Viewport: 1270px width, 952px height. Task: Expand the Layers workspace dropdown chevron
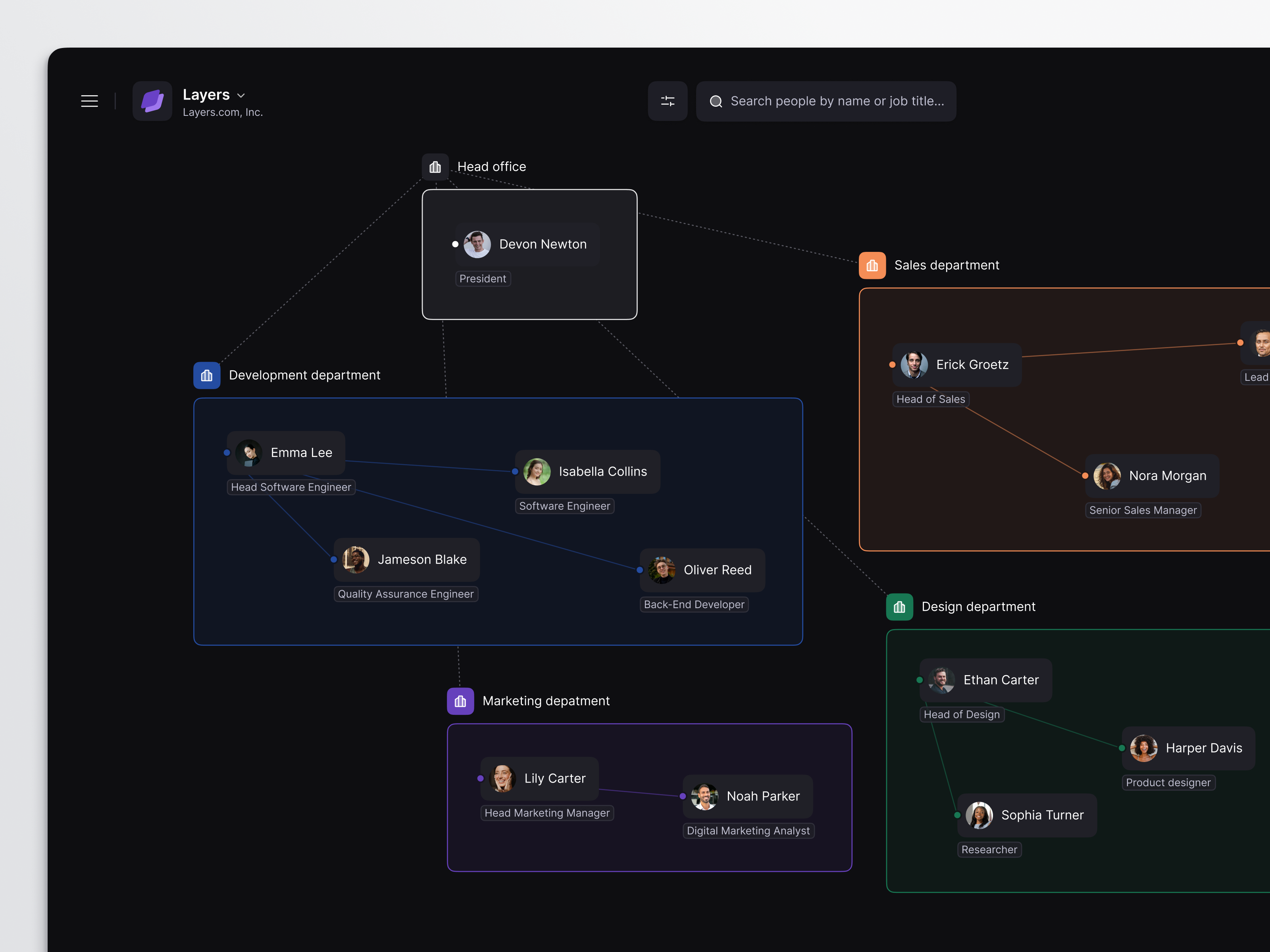241,95
